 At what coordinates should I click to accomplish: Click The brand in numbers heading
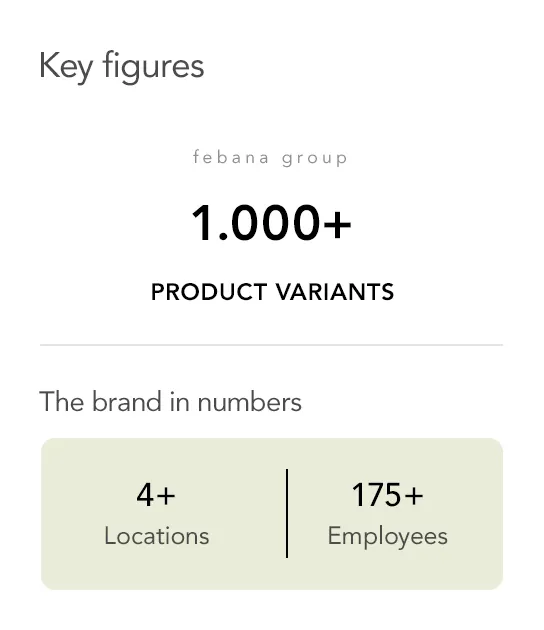coord(170,401)
